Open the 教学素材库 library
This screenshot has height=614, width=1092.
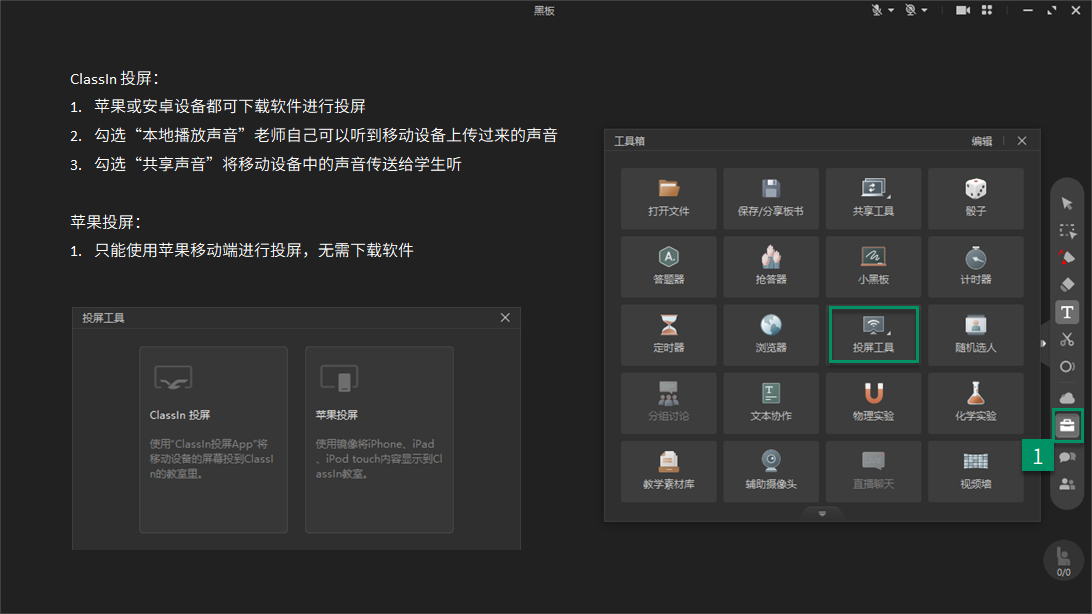(x=669, y=471)
